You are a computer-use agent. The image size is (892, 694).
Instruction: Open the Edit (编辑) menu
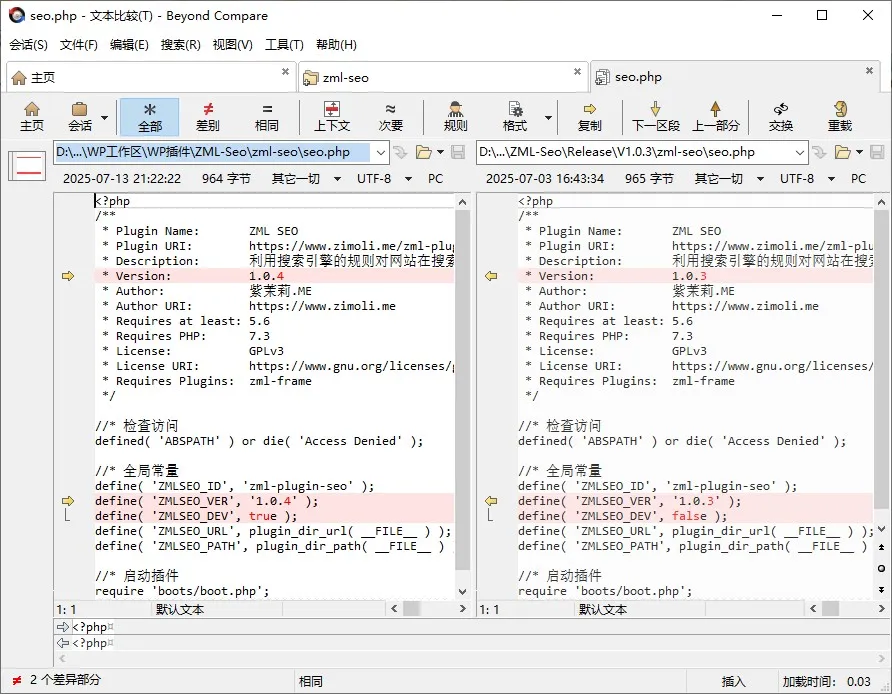[129, 44]
